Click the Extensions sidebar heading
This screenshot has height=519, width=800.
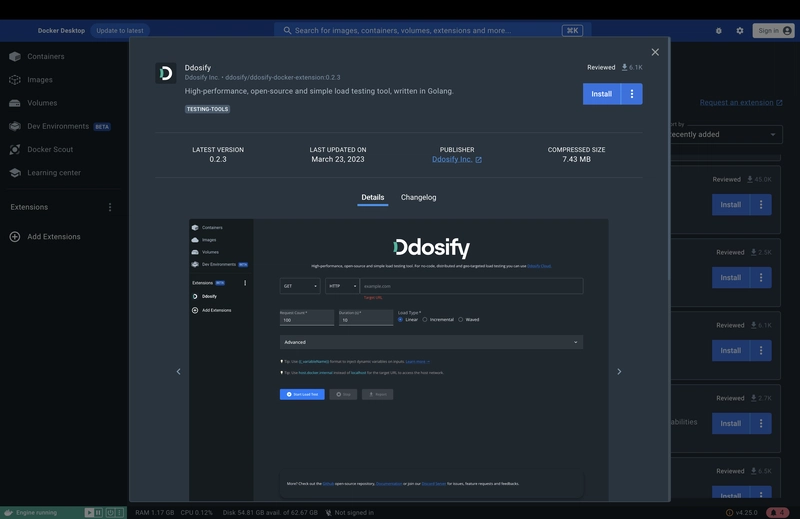(29, 207)
